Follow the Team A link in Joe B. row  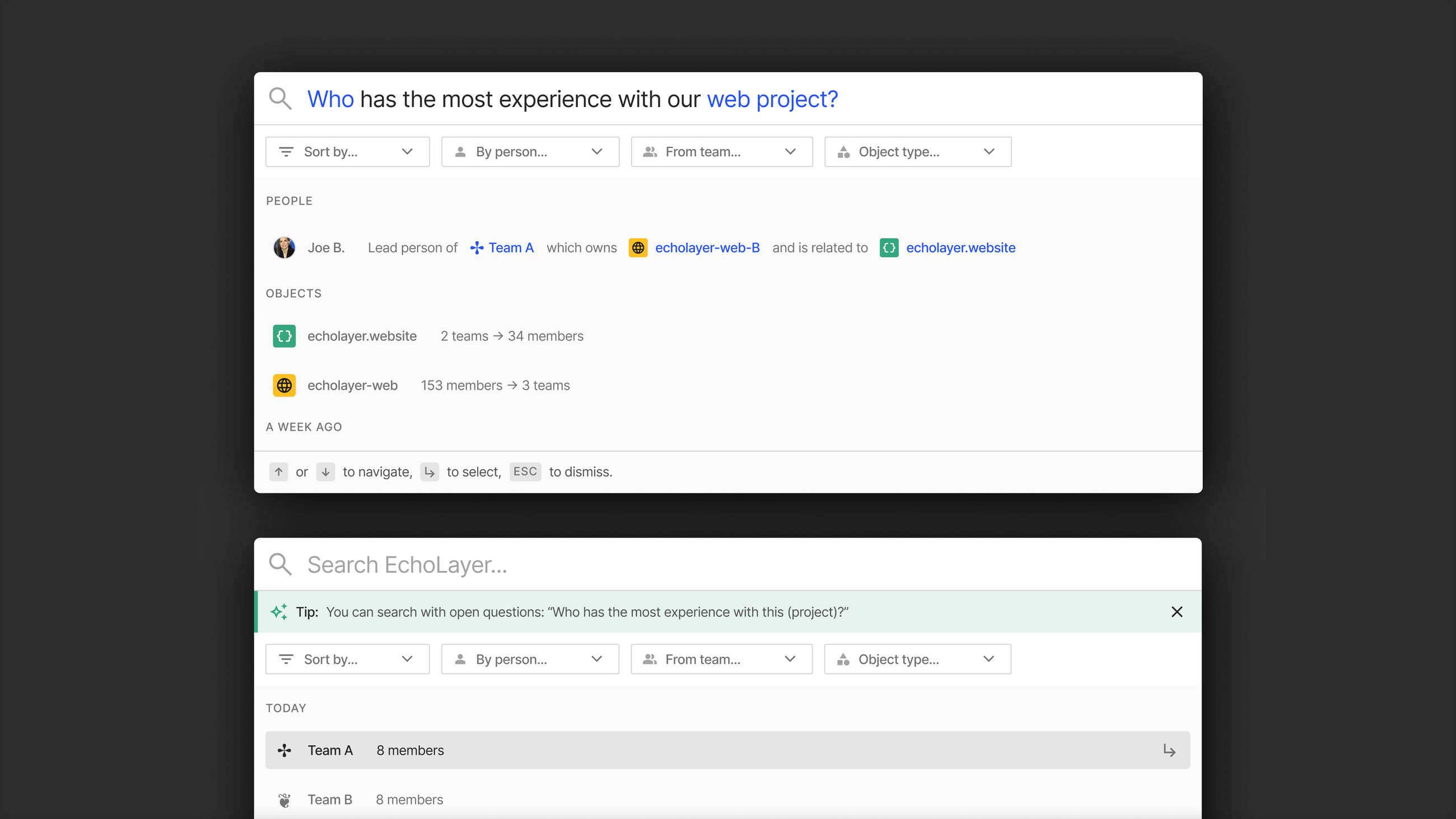pos(510,247)
